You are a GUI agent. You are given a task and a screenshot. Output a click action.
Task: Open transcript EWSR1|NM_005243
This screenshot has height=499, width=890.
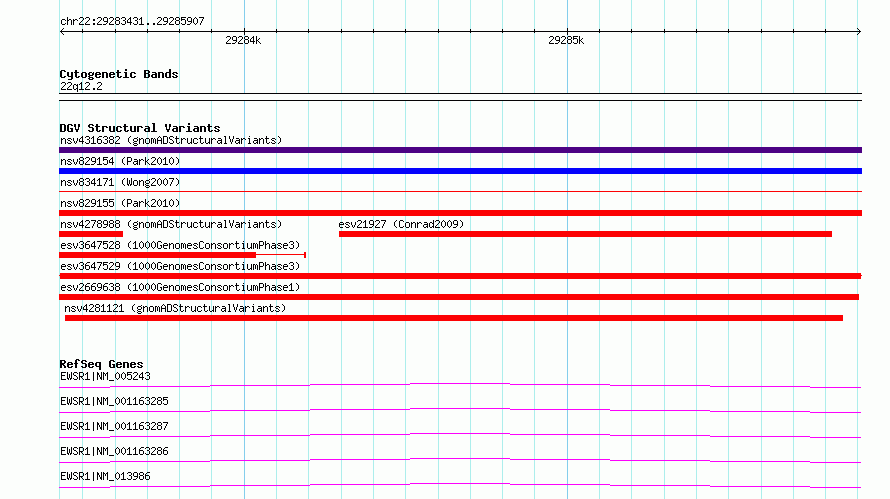click(x=105, y=376)
